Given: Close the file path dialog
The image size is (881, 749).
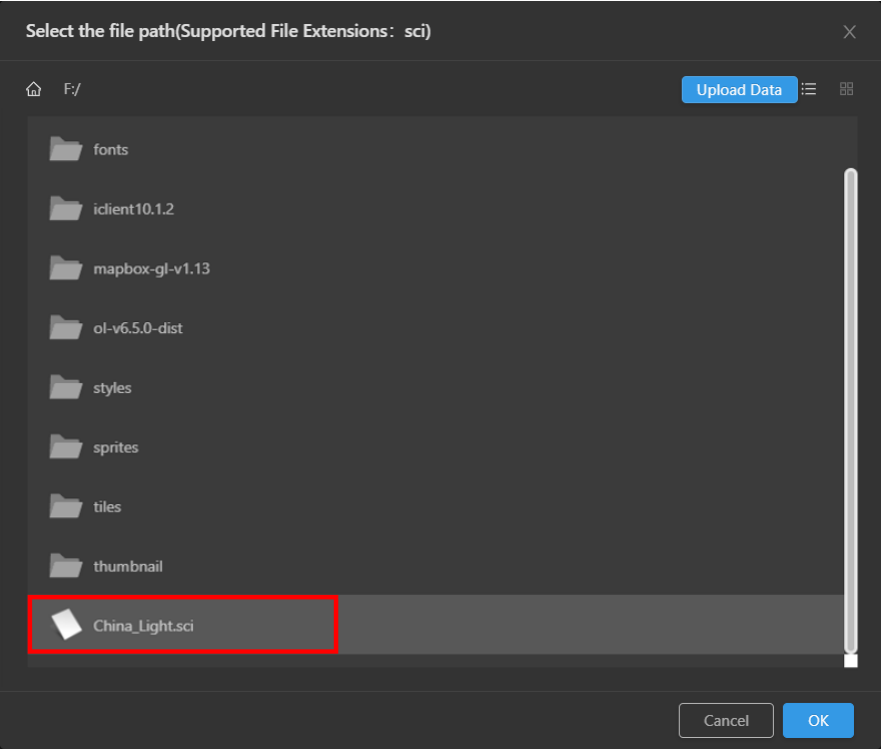Looking at the screenshot, I should (x=850, y=32).
